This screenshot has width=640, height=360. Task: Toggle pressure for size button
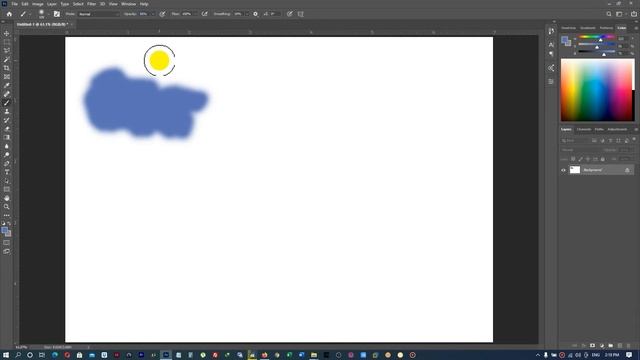pos(289,14)
